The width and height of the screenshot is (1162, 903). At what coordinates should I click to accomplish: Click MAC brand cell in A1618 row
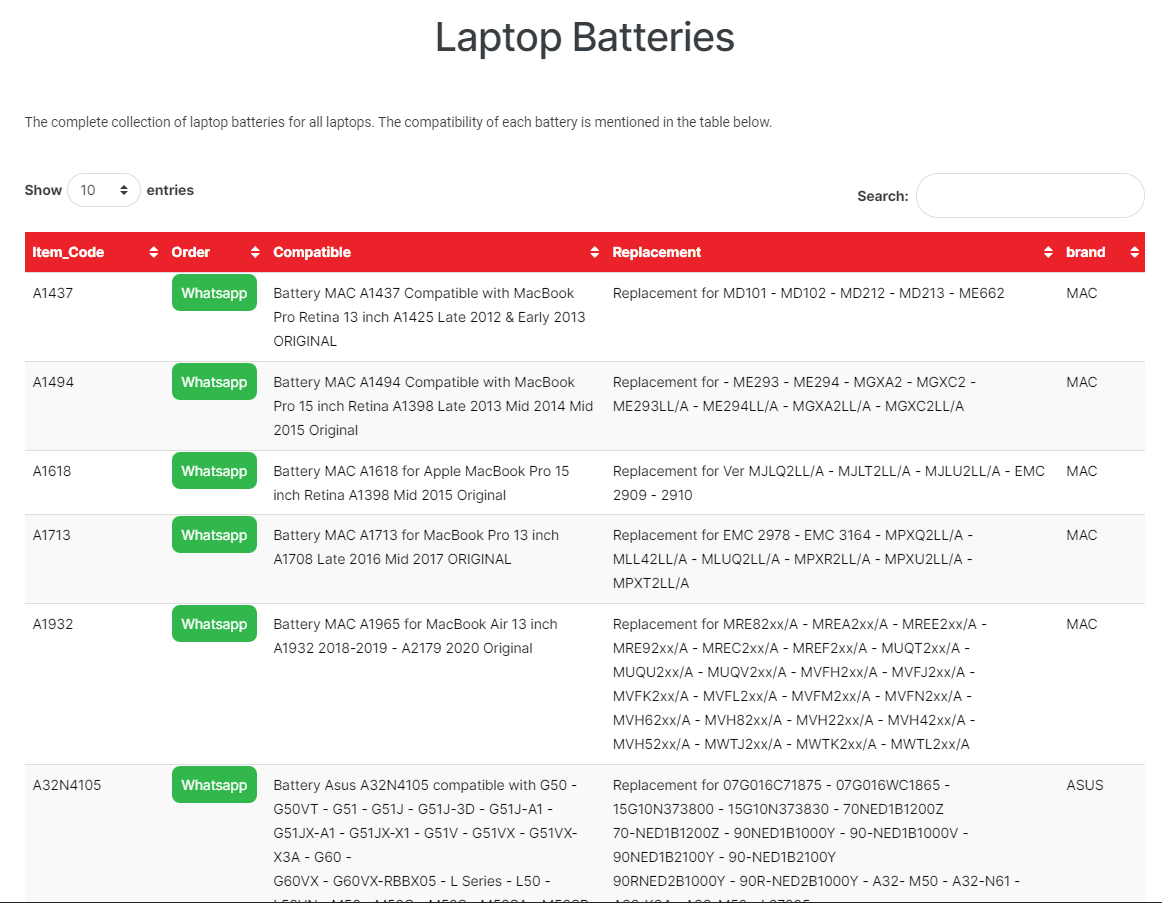pyautogui.click(x=1082, y=470)
